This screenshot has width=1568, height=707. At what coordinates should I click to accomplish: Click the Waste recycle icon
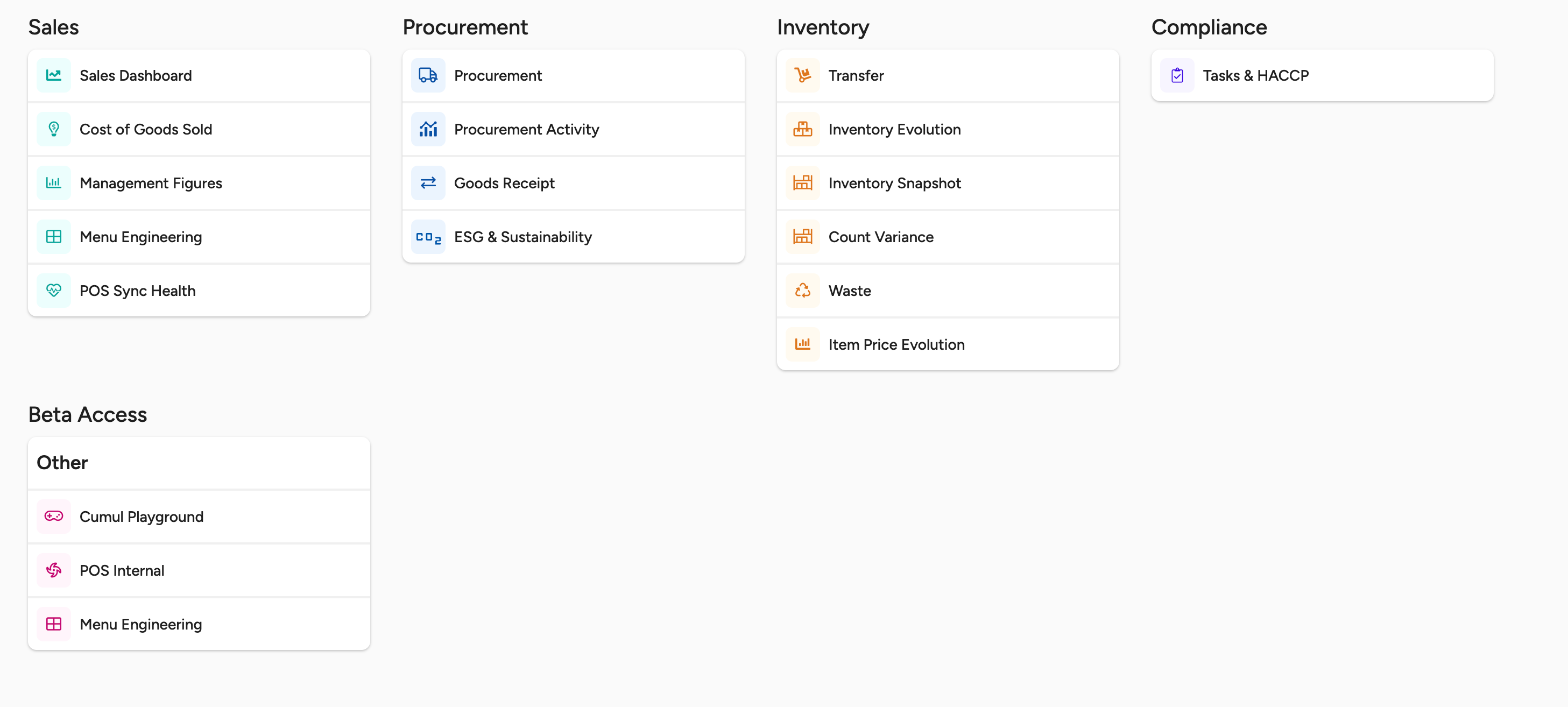tap(802, 291)
